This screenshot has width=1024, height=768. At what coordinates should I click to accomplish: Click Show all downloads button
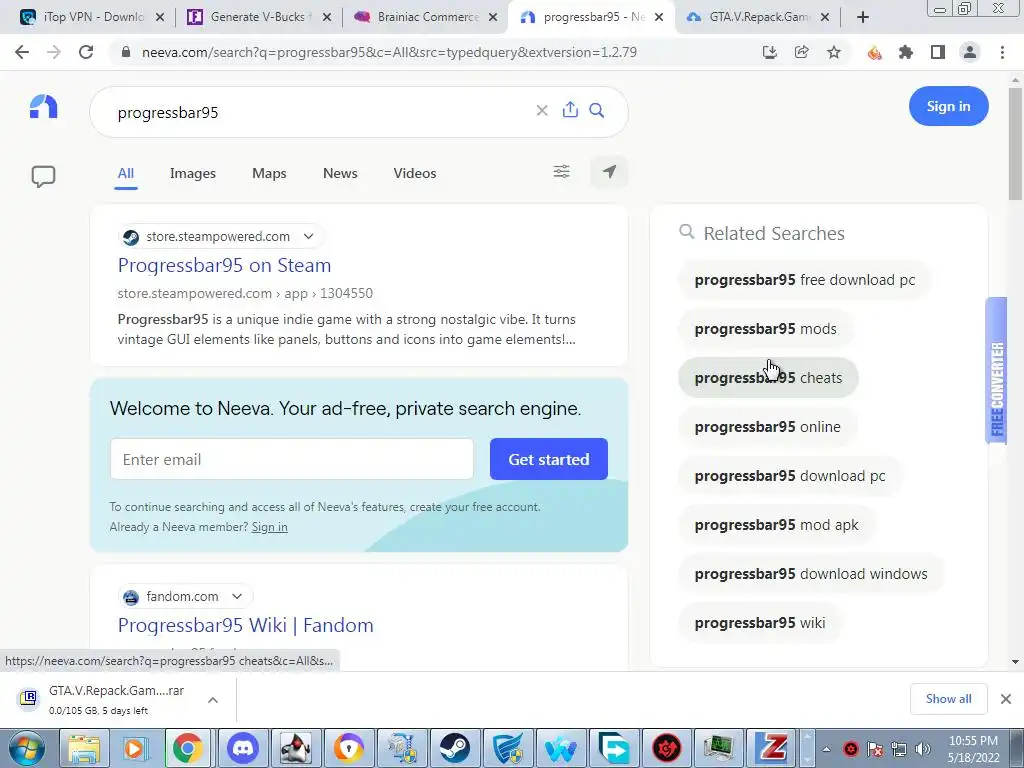click(948, 699)
